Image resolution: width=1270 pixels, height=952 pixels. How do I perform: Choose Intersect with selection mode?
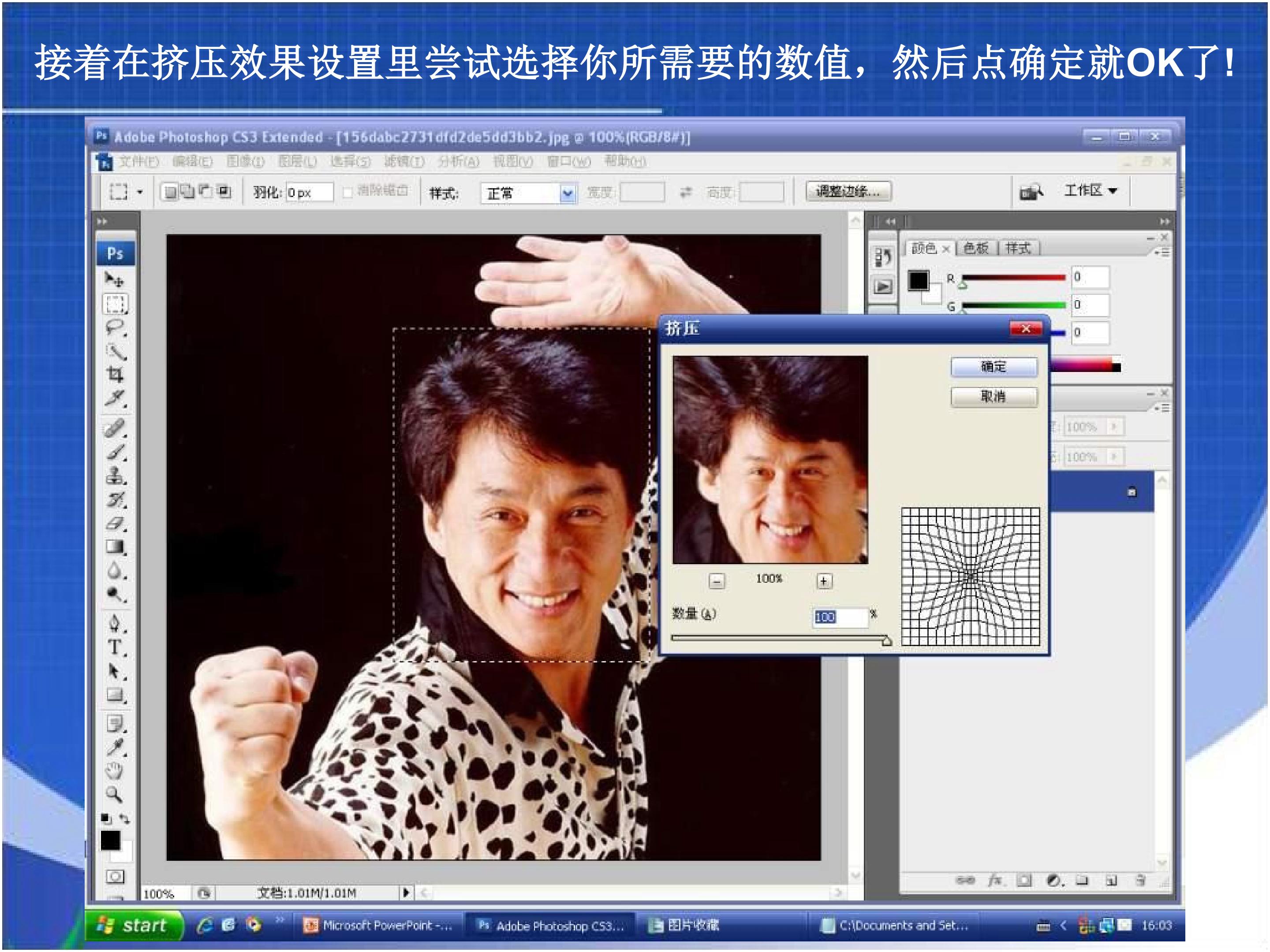click(x=224, y=192)
